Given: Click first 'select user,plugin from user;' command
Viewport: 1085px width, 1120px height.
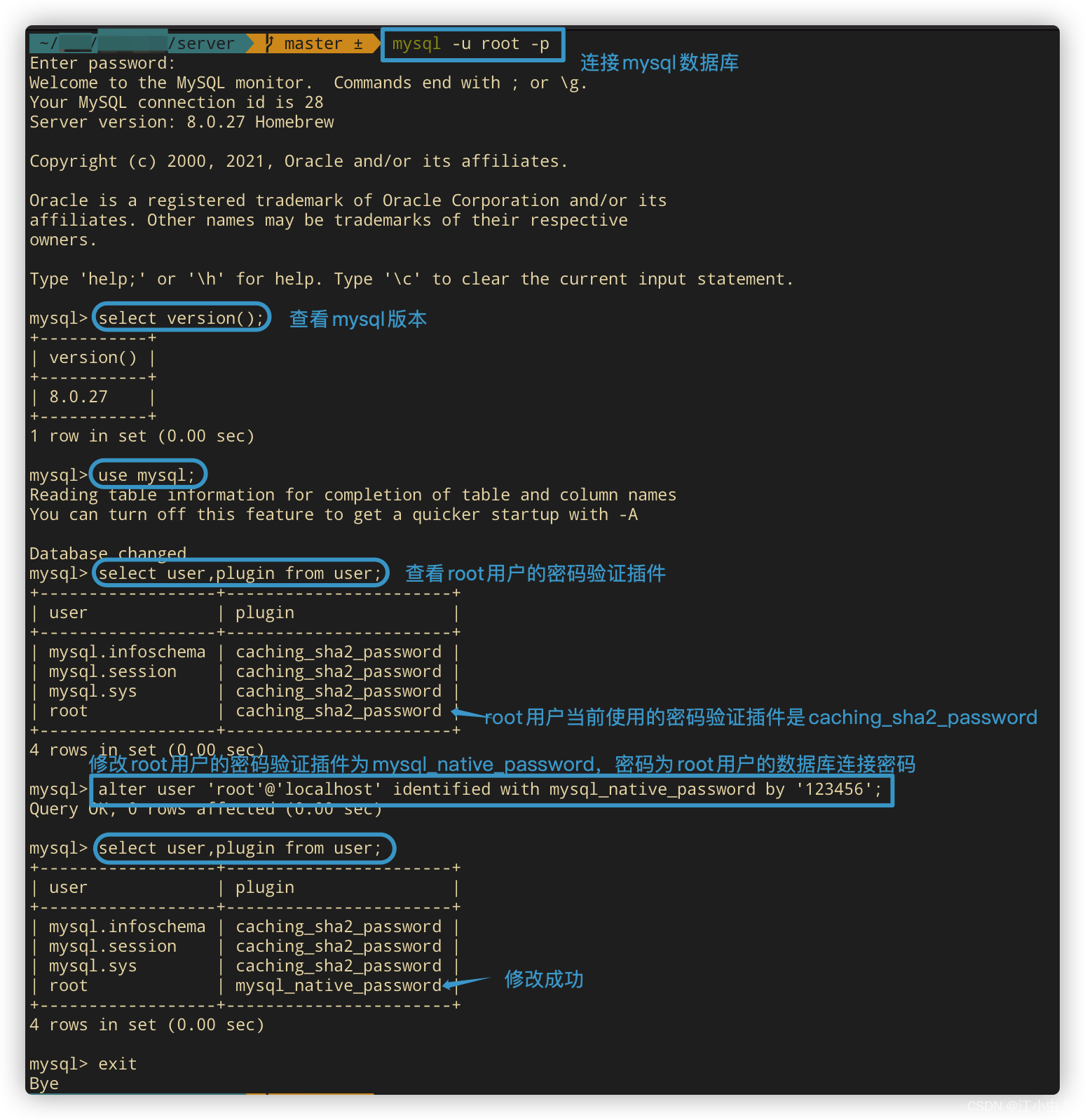Looking at the screenshot, I should click(240, 573).
